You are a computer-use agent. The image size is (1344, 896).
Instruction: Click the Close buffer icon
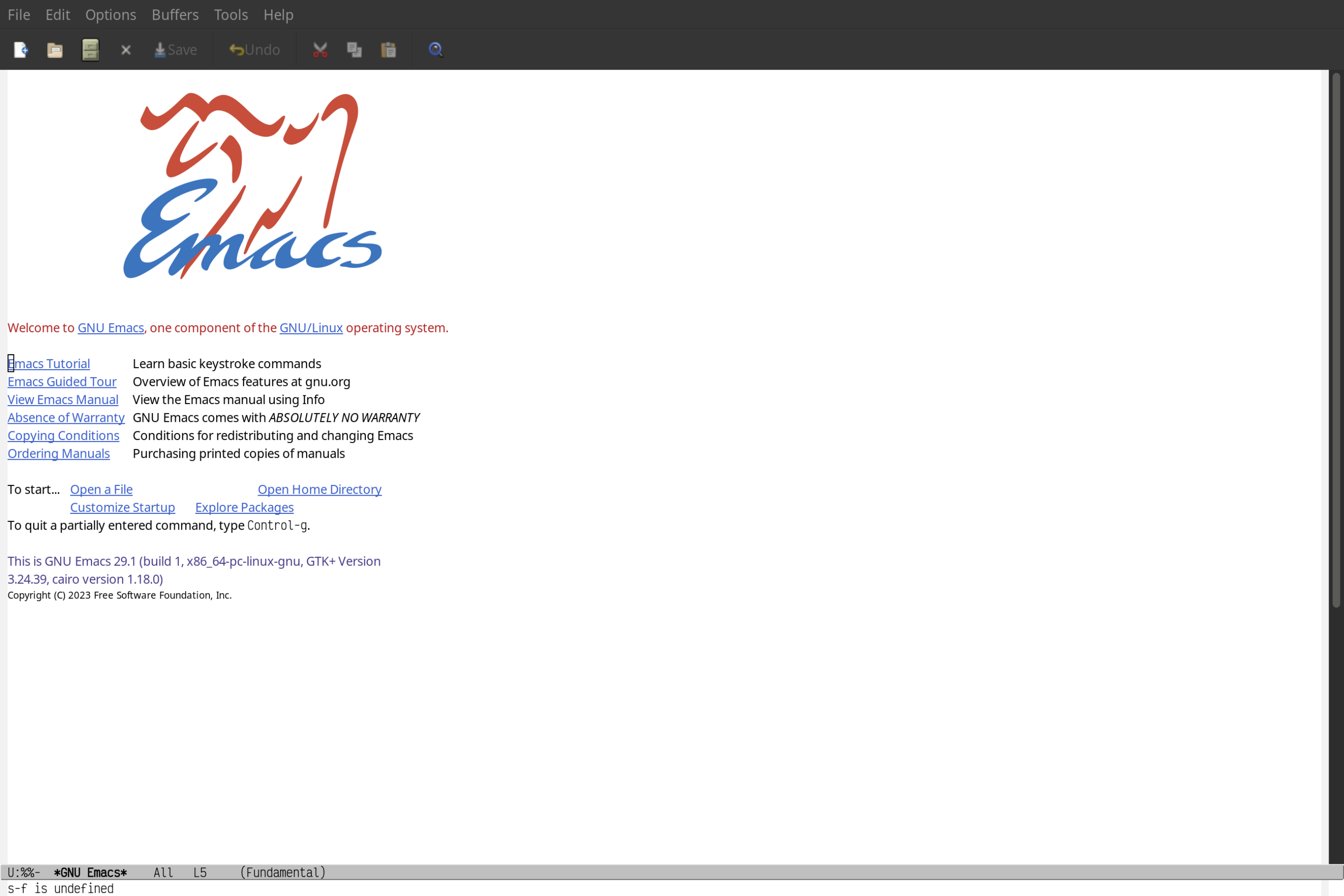(x=125, y=49)
